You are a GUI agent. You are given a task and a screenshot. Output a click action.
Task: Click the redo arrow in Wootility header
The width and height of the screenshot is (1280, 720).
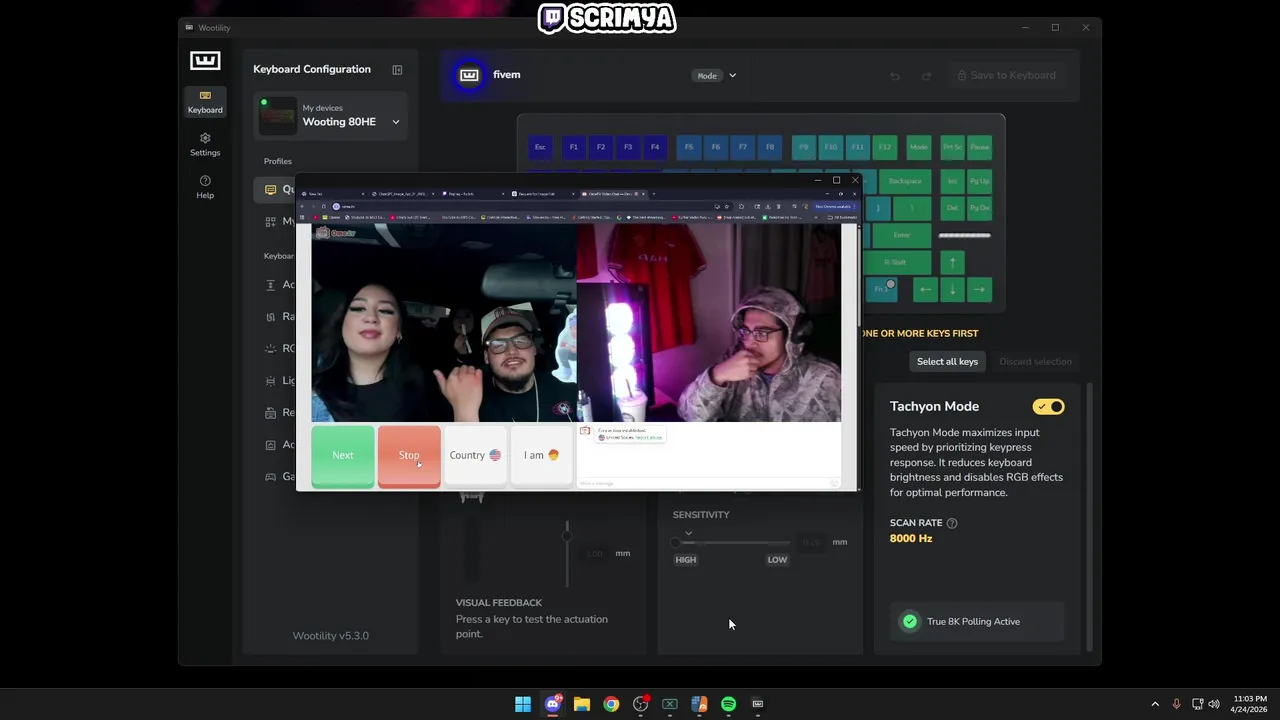click(x=926, y=76)
